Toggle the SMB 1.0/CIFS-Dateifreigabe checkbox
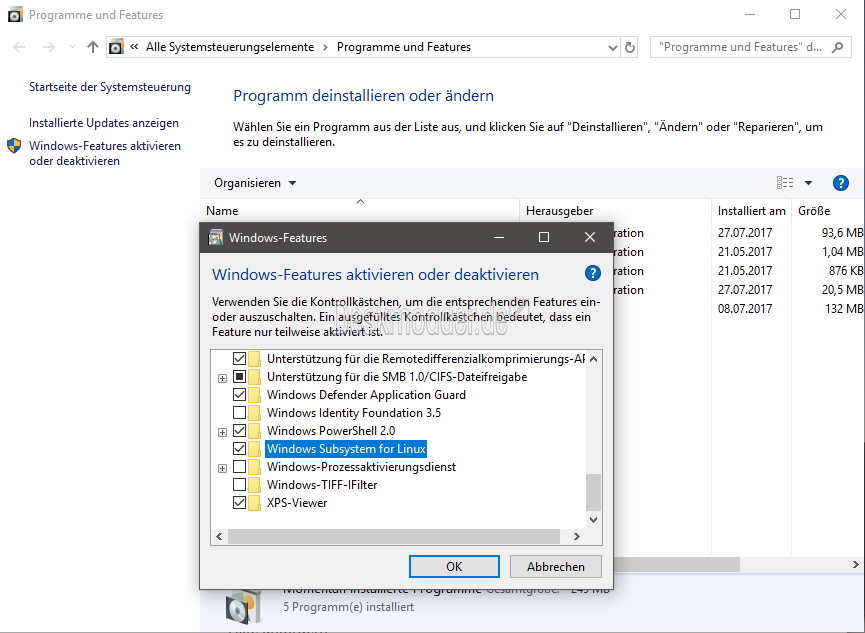Image resolution: width=865 pixels, height=633 pixels. [x=239, y=377]
